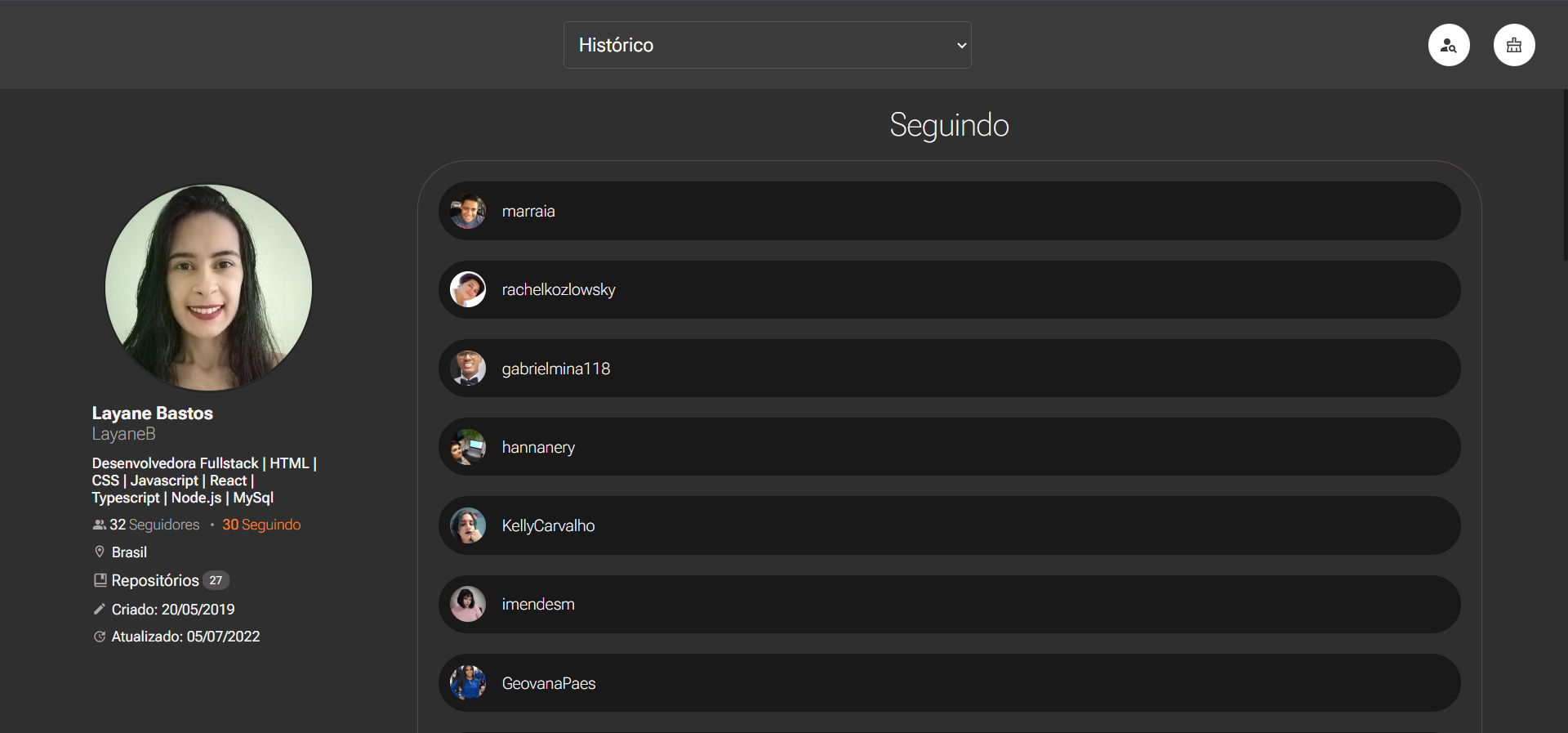Click the refresh icon next to Atualizado

point(100,637)
